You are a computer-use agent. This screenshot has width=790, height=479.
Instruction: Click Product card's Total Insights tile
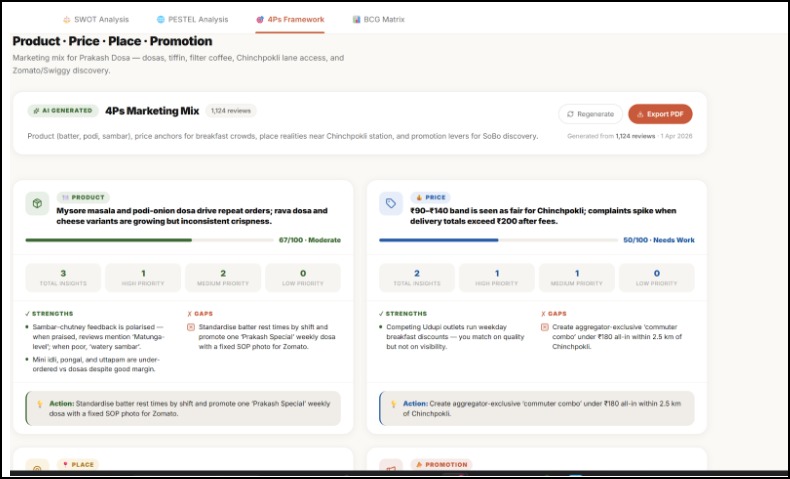[63, 278]
